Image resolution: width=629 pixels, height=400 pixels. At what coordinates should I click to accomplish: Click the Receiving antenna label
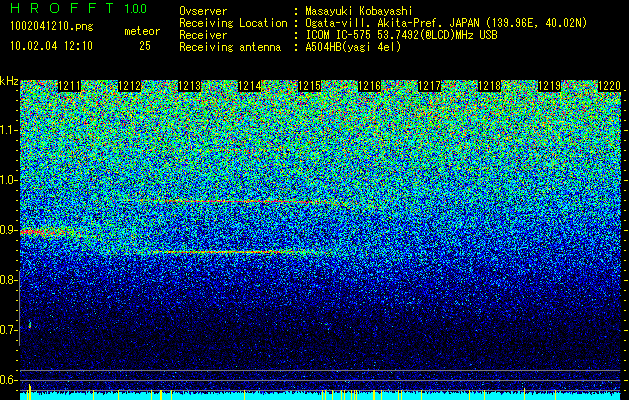pos(230,47)
